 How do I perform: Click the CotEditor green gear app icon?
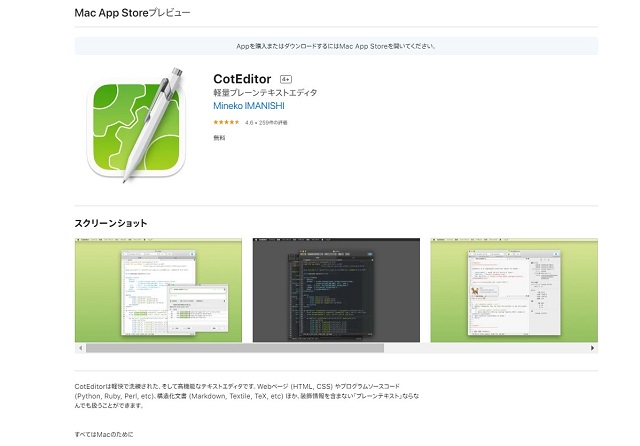pos(136,125)
